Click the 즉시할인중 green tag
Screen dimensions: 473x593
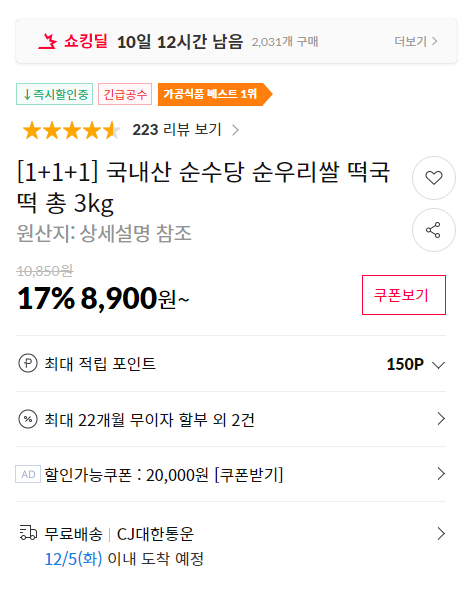54,94
